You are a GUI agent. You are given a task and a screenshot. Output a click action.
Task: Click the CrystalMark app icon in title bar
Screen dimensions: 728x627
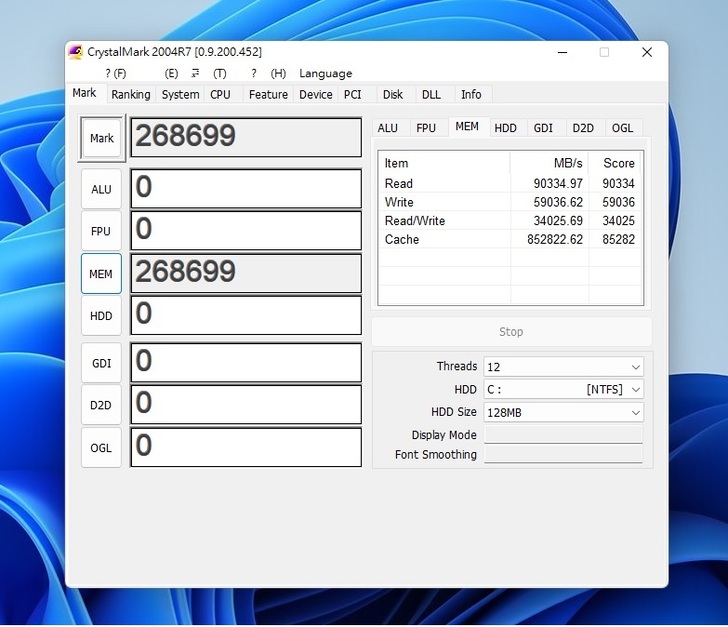click(x=76, y=52)
